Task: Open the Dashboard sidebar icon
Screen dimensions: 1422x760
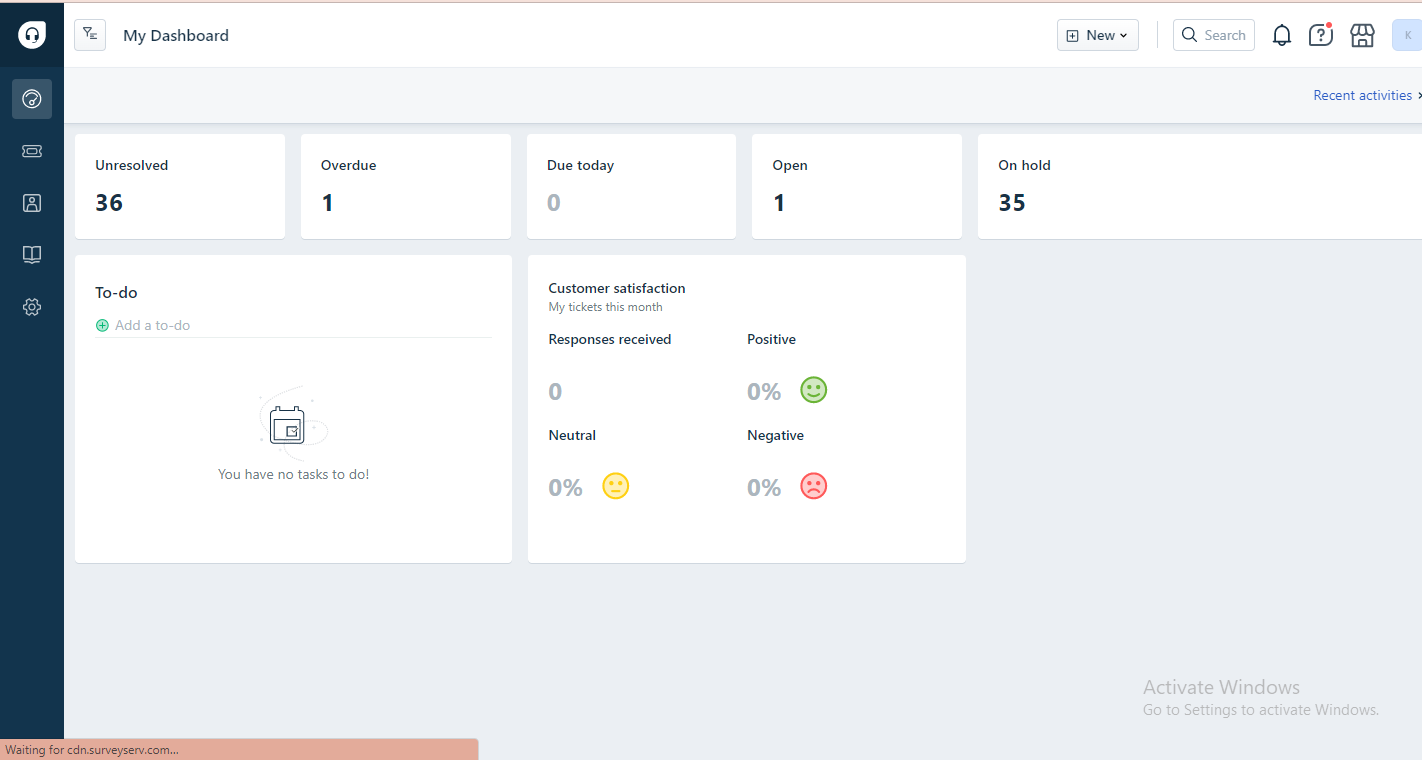Action: point(32,99)
